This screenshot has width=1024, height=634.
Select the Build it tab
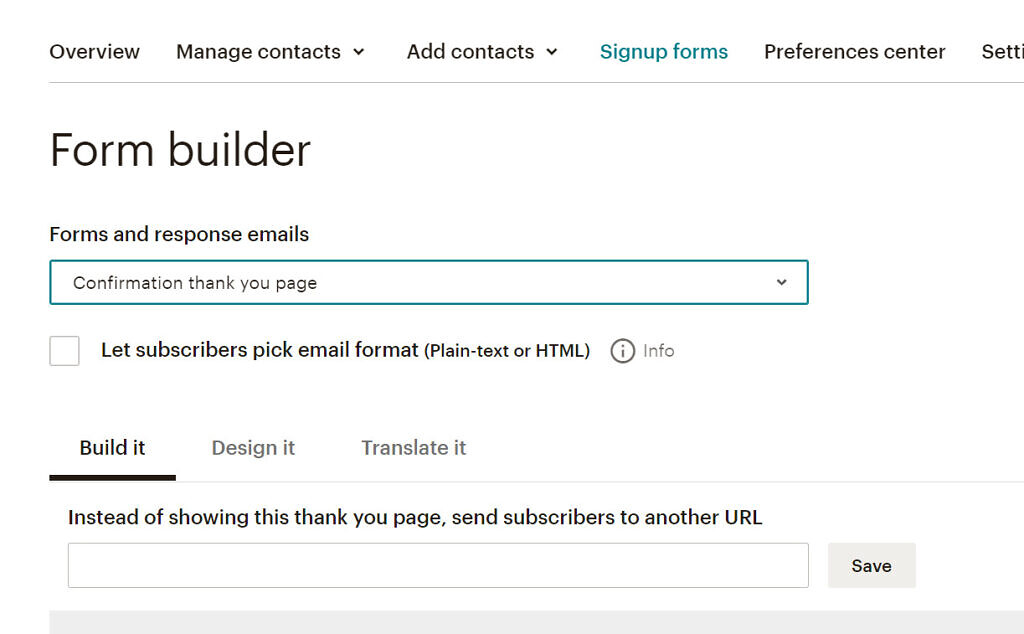(x=112, y=447)
